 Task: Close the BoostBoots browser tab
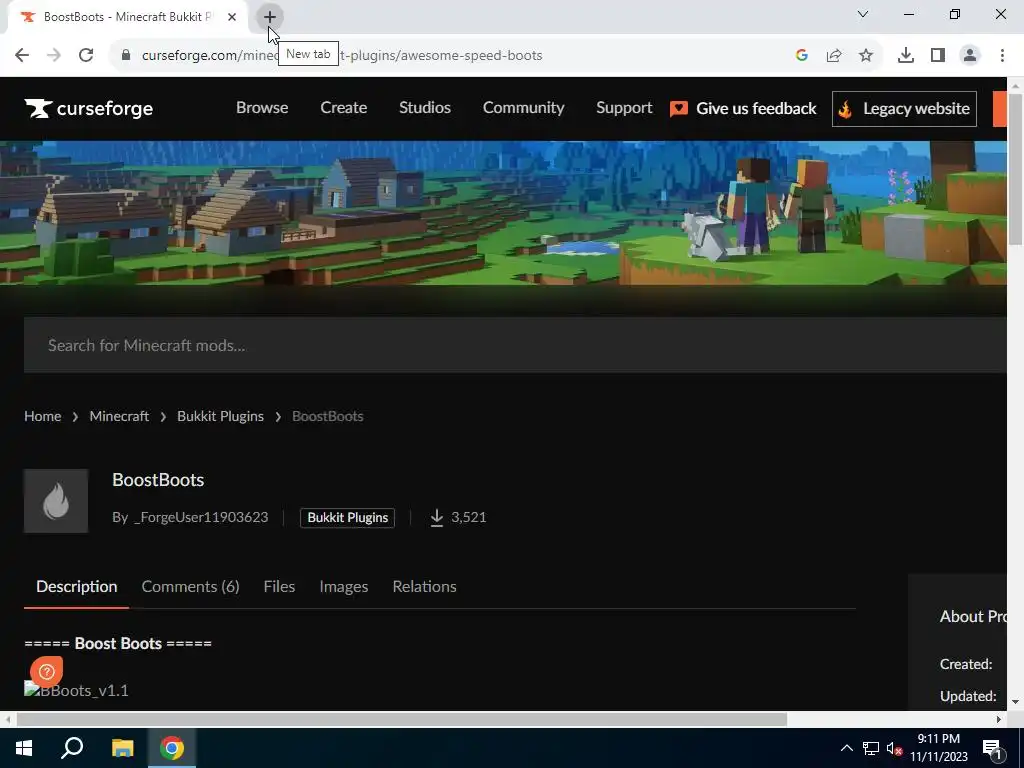[232, 17]
